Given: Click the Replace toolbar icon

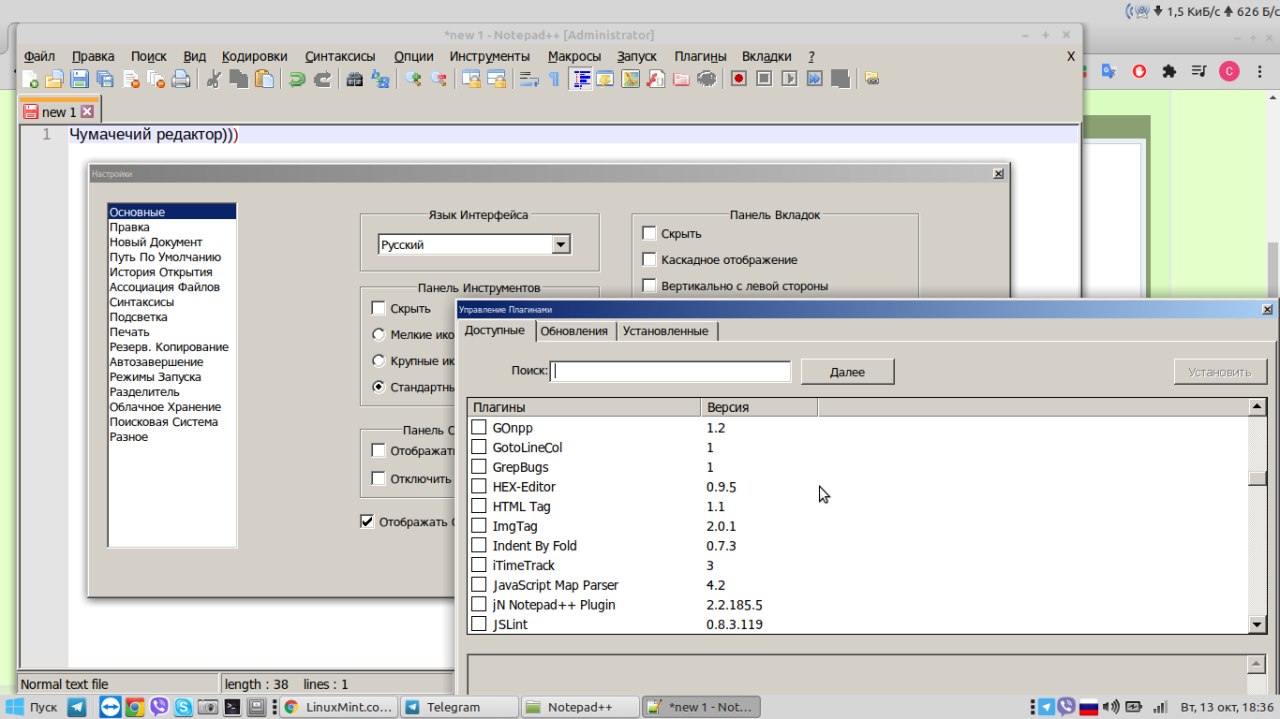Looking at the screenshot, I should (x=380, y=79).
